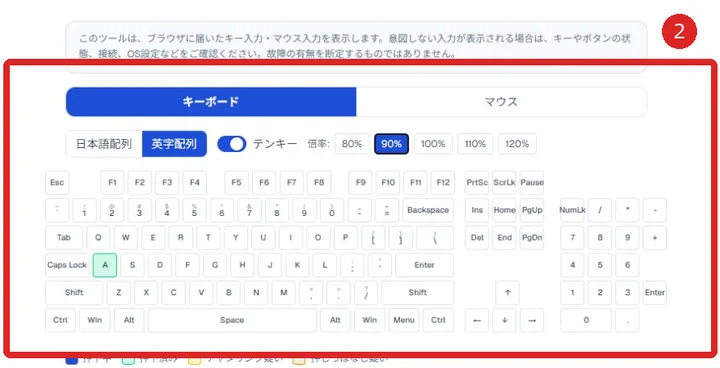Screen dimensions: 720x368
Task: Click the numpad decimal point key
Action: coord(627,320)
